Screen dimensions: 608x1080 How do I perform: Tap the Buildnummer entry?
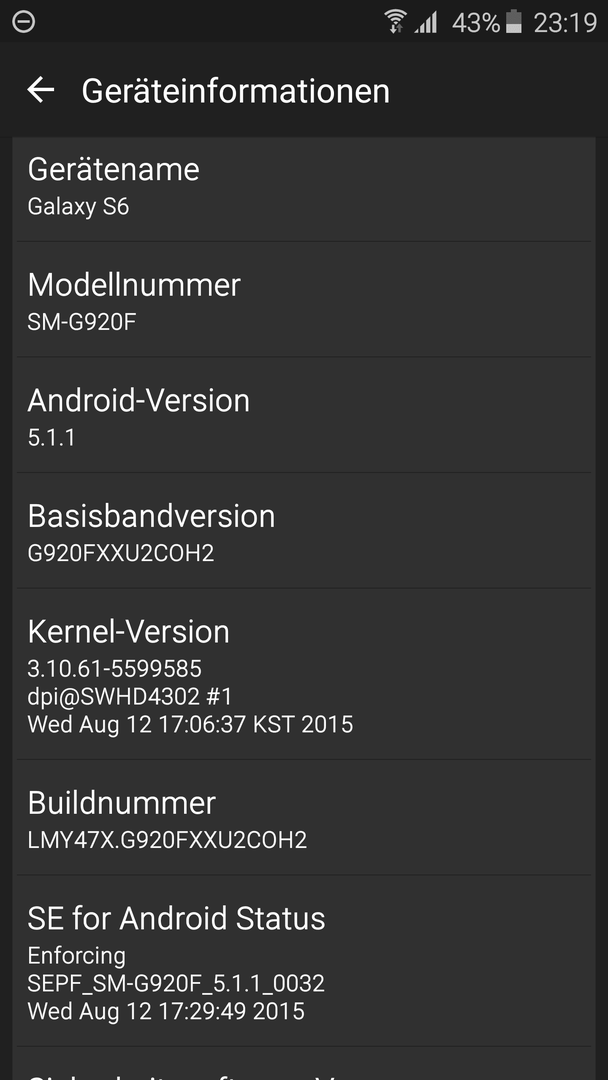(x=304, y=818)
